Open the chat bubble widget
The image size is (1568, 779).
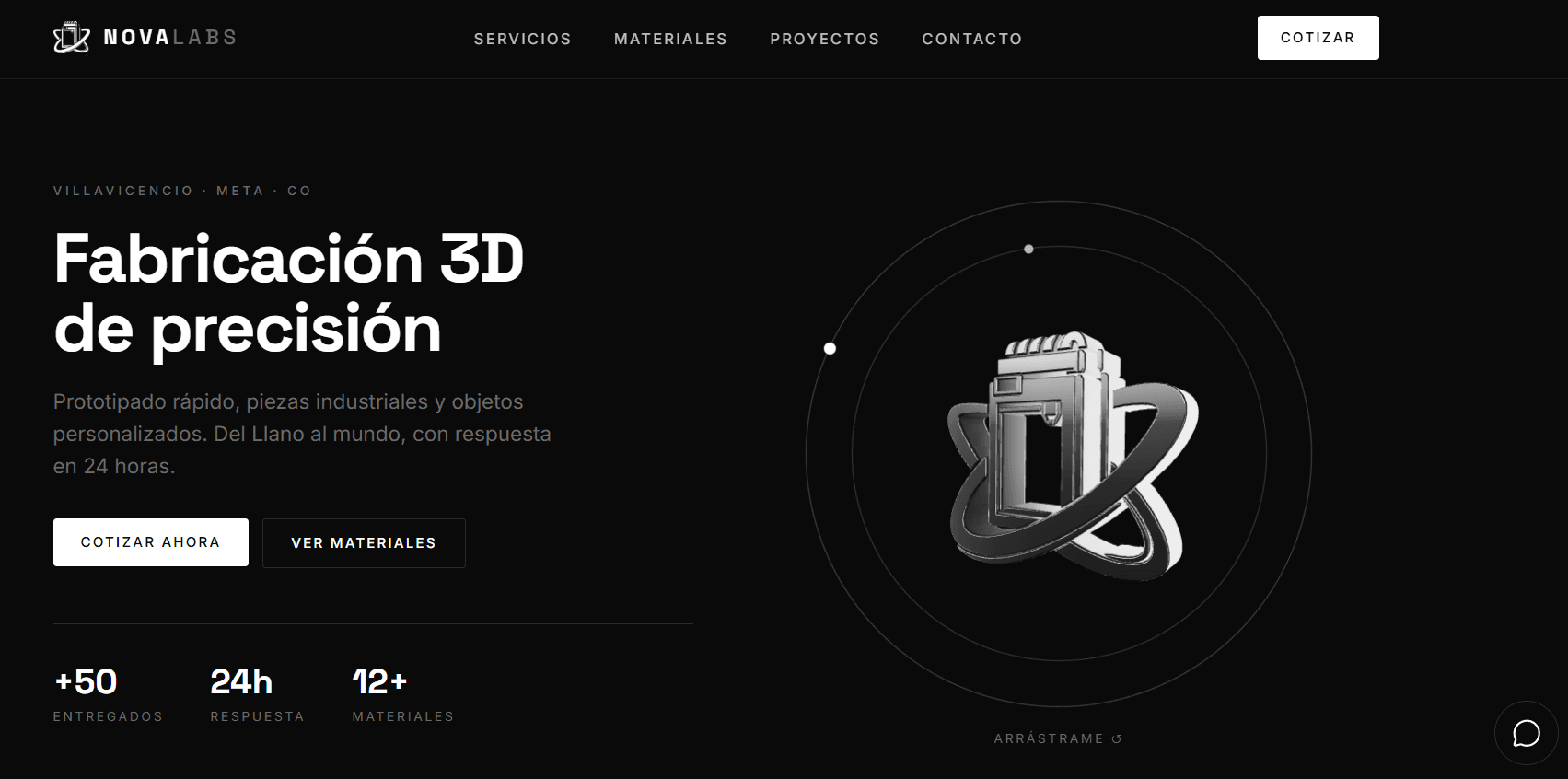pos(1526,733)
